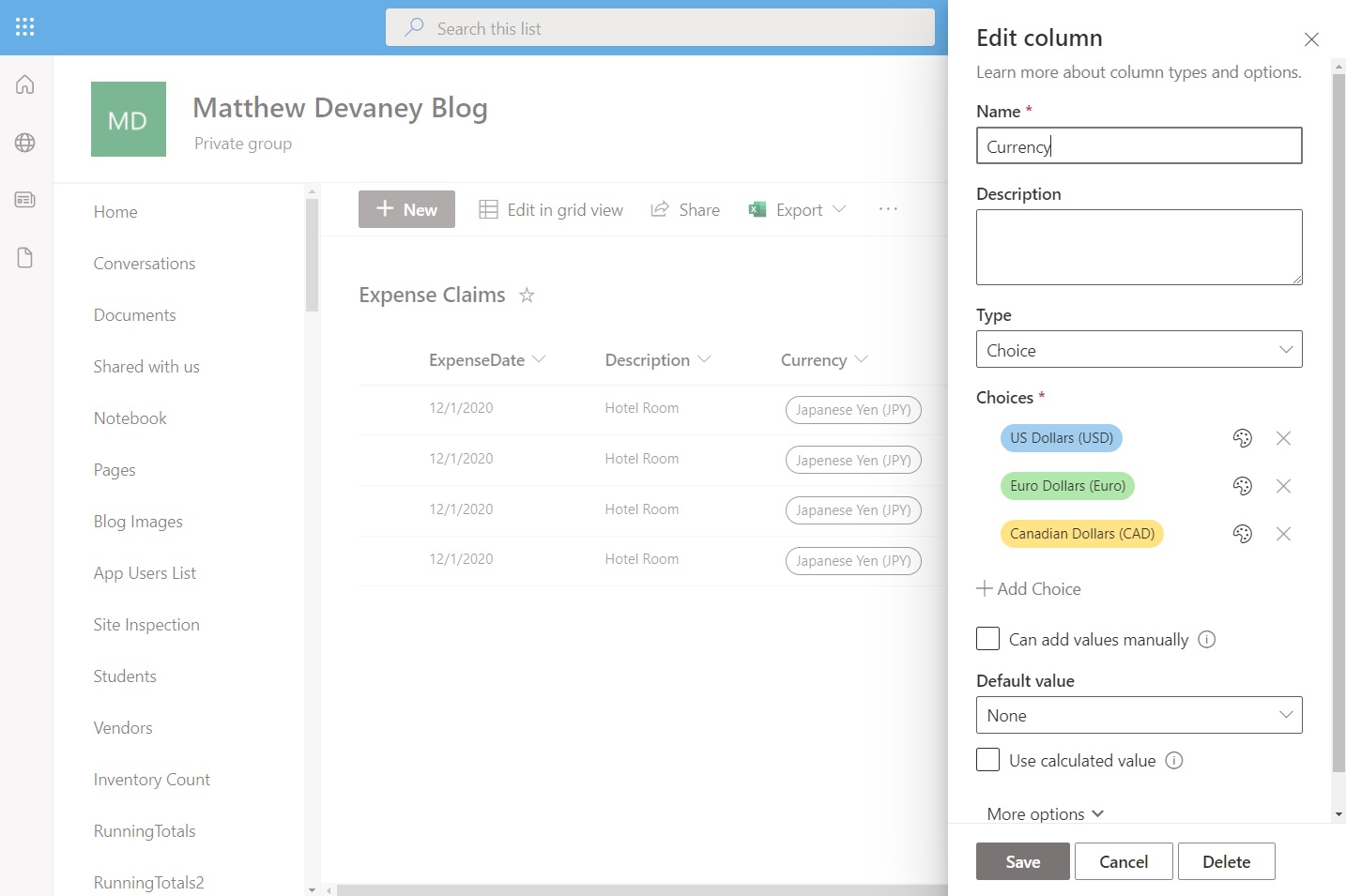Open the ellipsis menu in the command bar

(887, 208)
